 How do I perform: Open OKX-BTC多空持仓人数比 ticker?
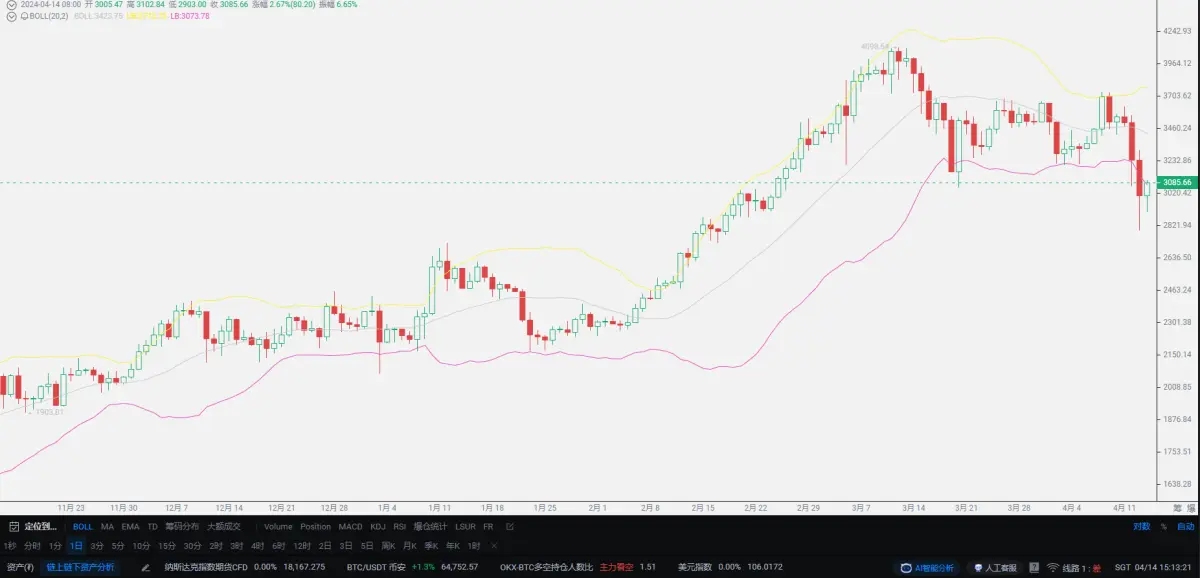pyautogui.click(x=547, y=567)
